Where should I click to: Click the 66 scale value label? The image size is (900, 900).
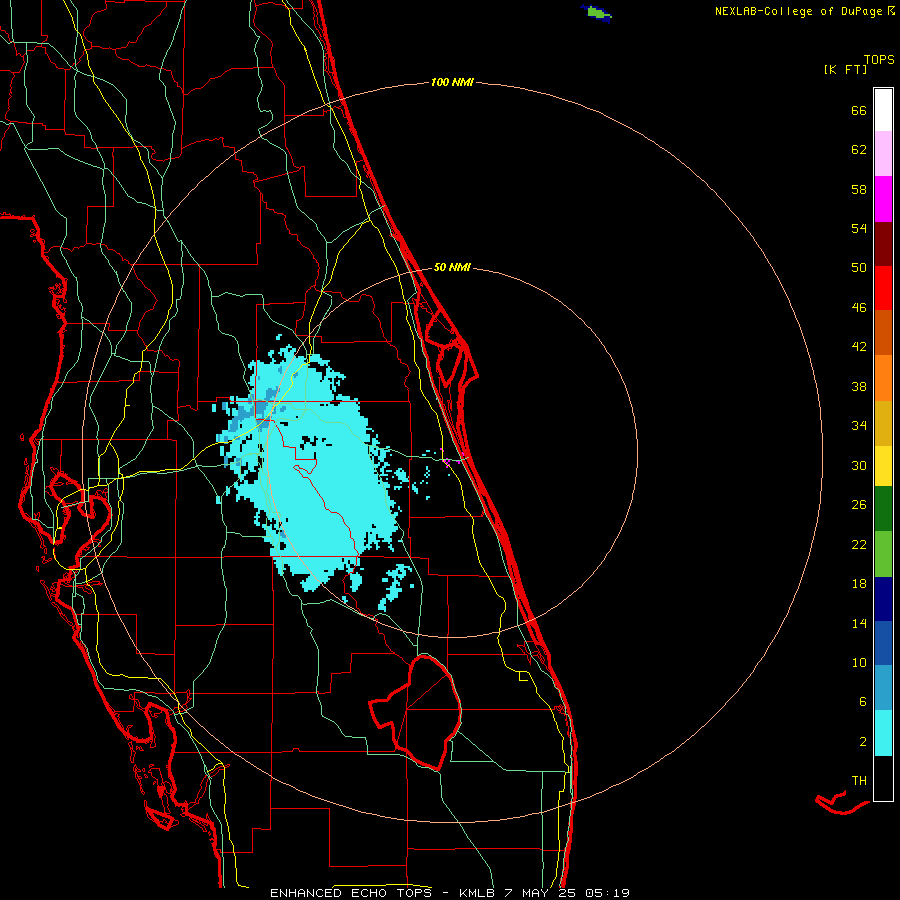click(x=859, y=111)
